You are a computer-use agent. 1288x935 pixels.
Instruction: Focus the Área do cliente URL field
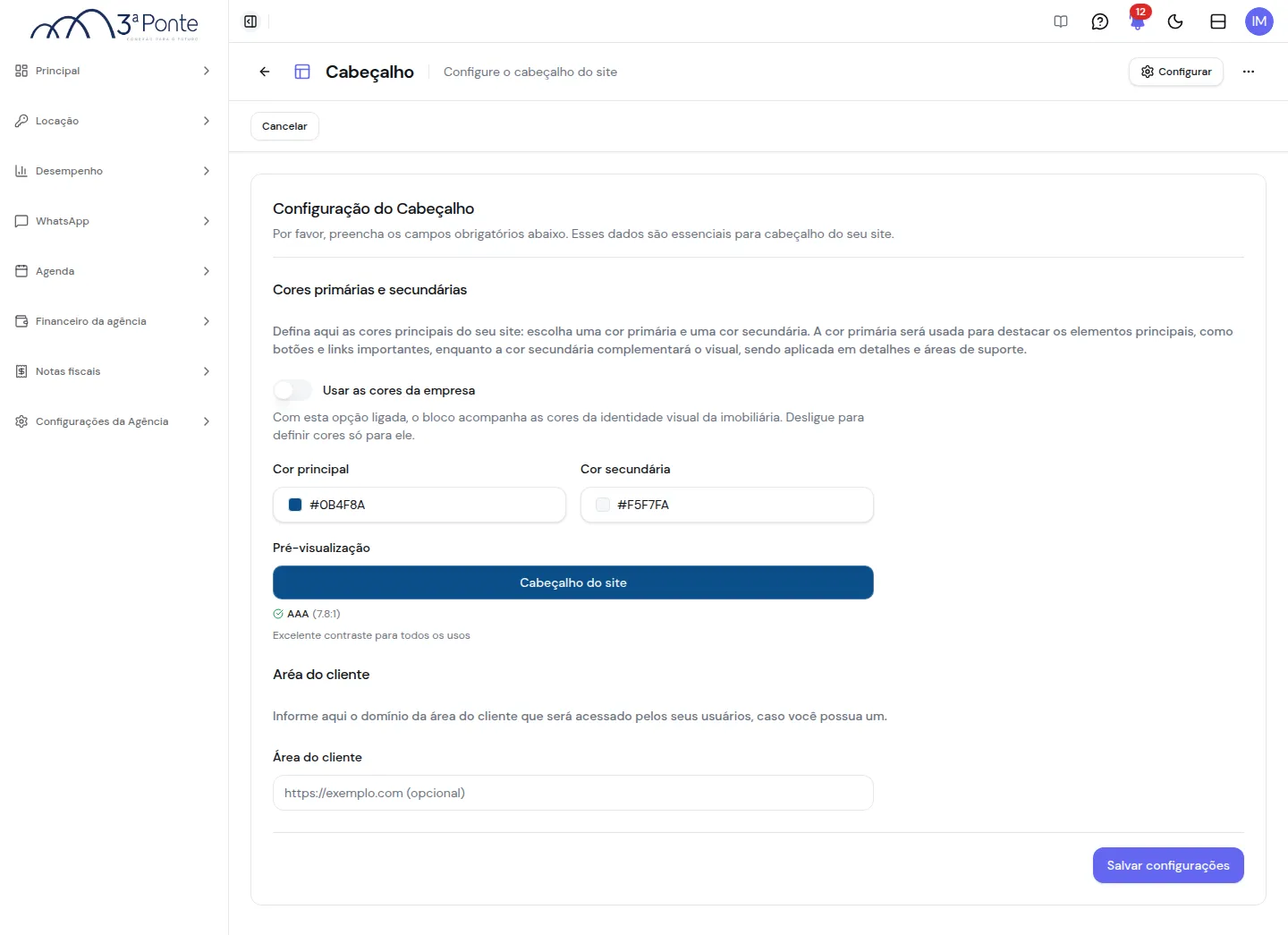click(573, 793)
